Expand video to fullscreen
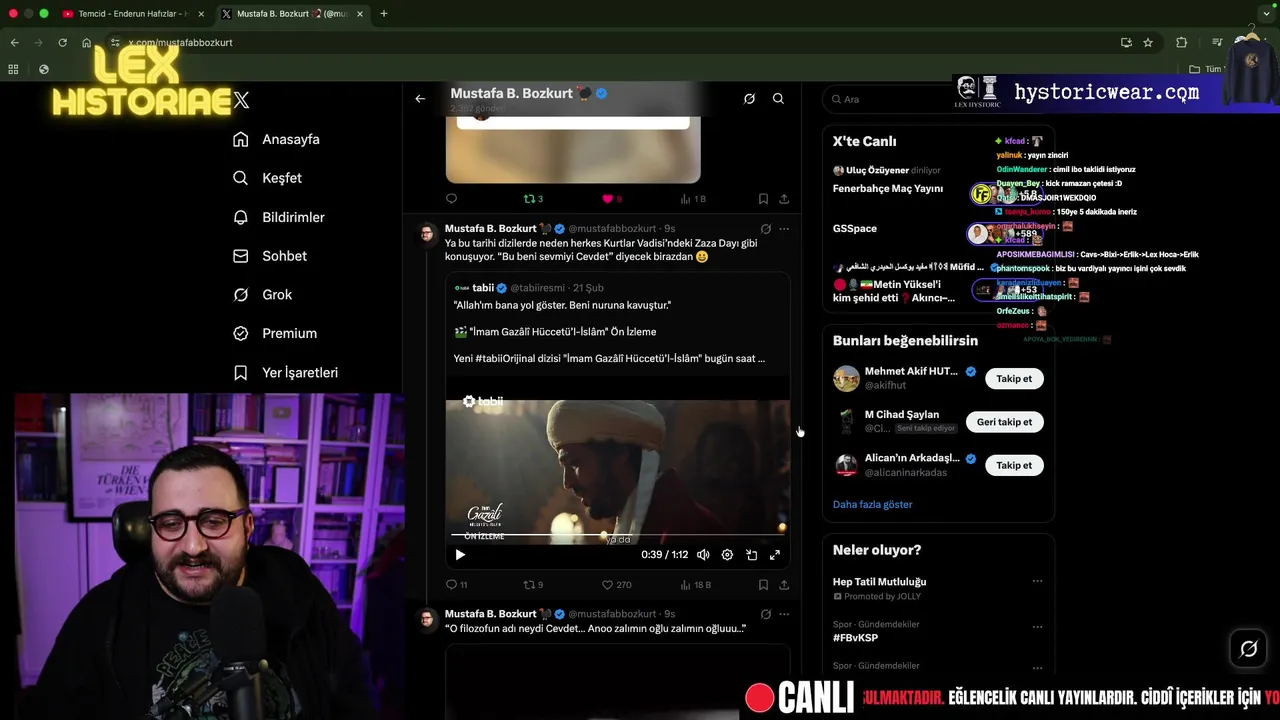The image size is (1280, 720). point(774,555)
